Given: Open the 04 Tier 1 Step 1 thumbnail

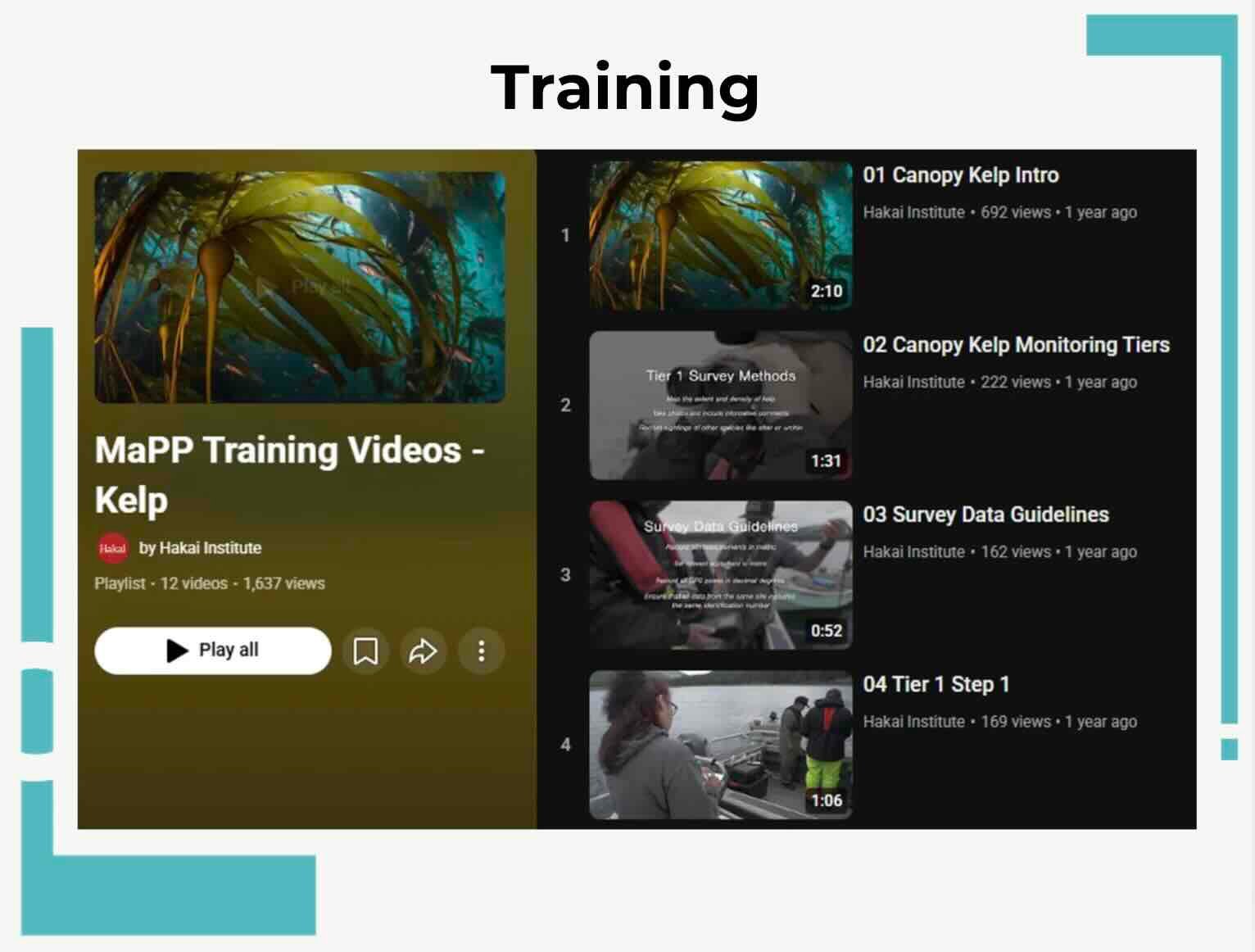Looking at the screenshot, I should click(x=721, y=745).
